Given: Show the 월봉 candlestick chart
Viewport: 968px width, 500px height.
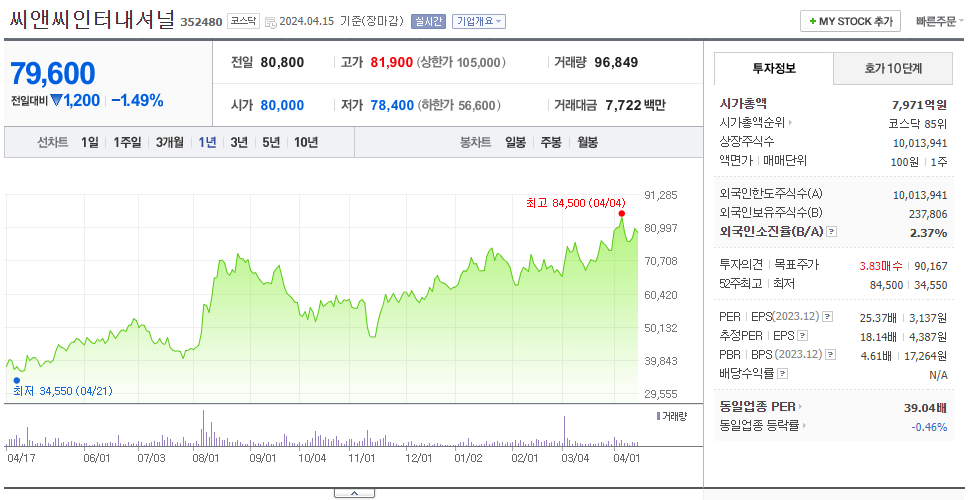Looking at the screenshot, I should coord(588,143).
